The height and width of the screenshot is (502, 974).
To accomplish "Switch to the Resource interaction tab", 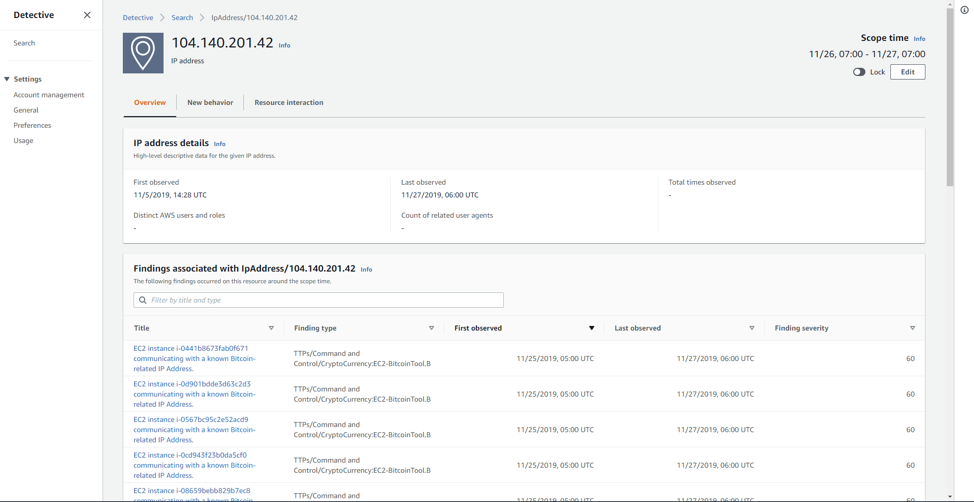I will (x=289, y=103).
